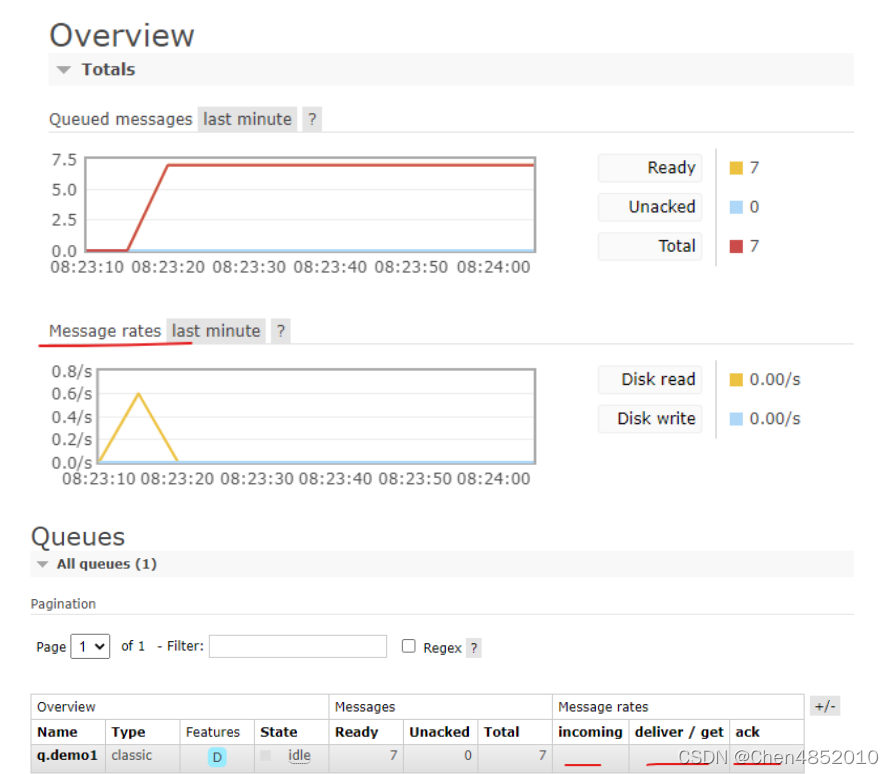Click the Unacked legend label

tap(650, 207)
